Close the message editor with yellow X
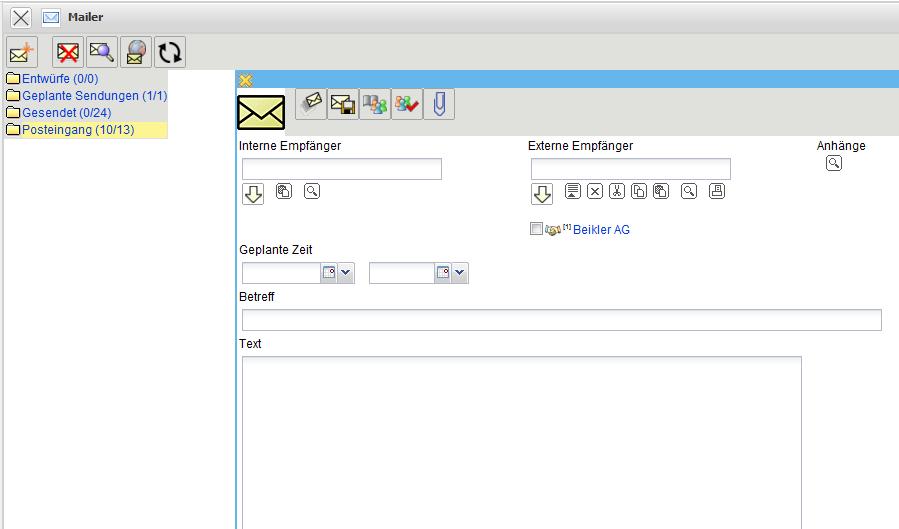Image resolution: width=899 pixels, height=529 pixels. (x=246, y=80)
